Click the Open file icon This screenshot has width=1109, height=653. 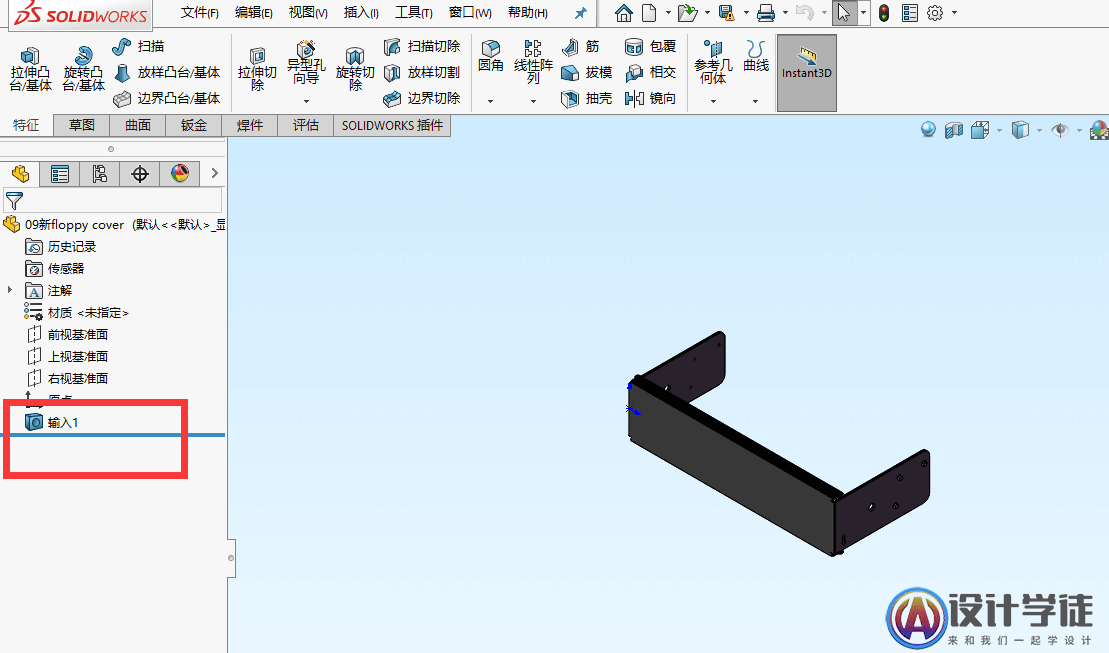tap(686, 13)
